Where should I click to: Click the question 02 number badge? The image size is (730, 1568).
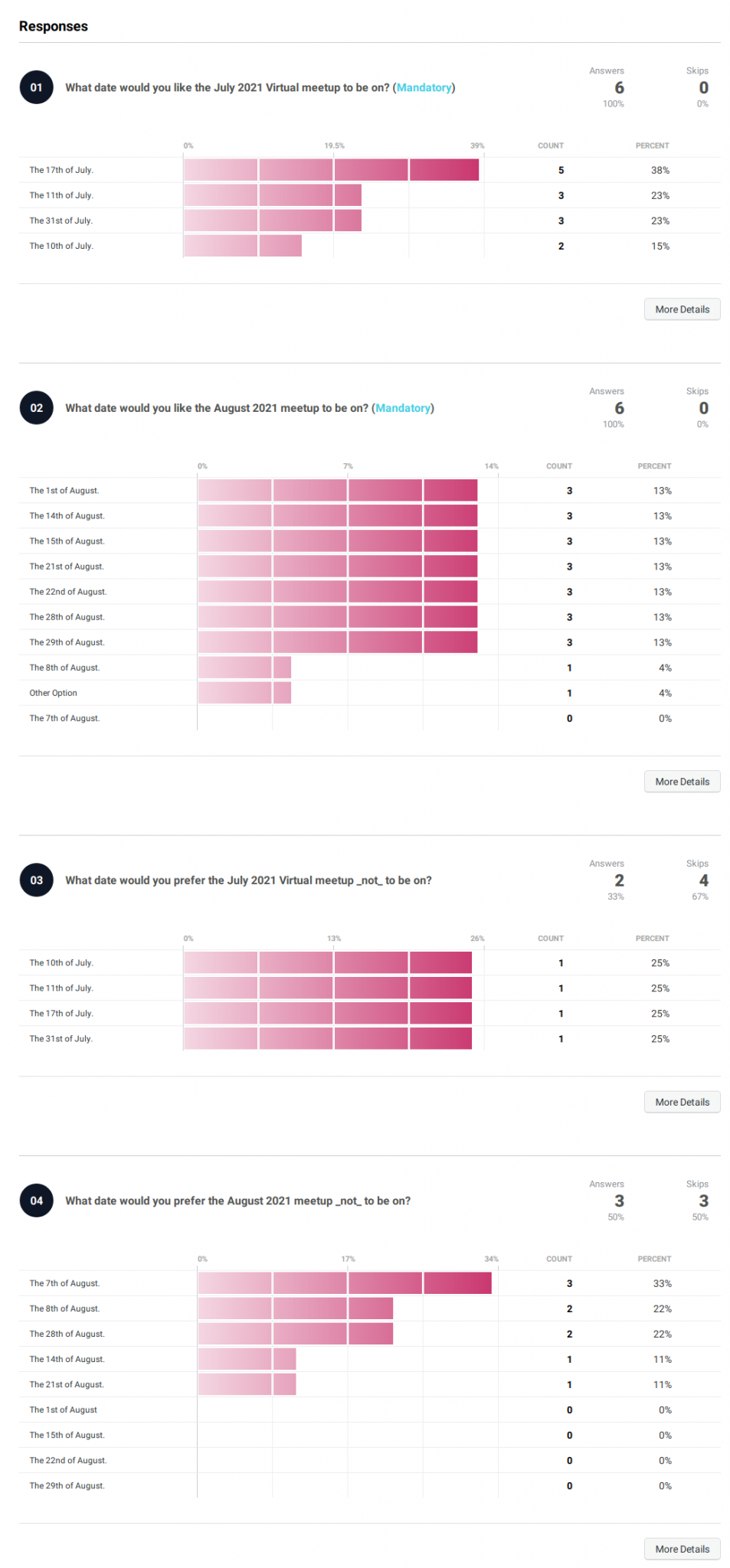[x=35, y=408]
